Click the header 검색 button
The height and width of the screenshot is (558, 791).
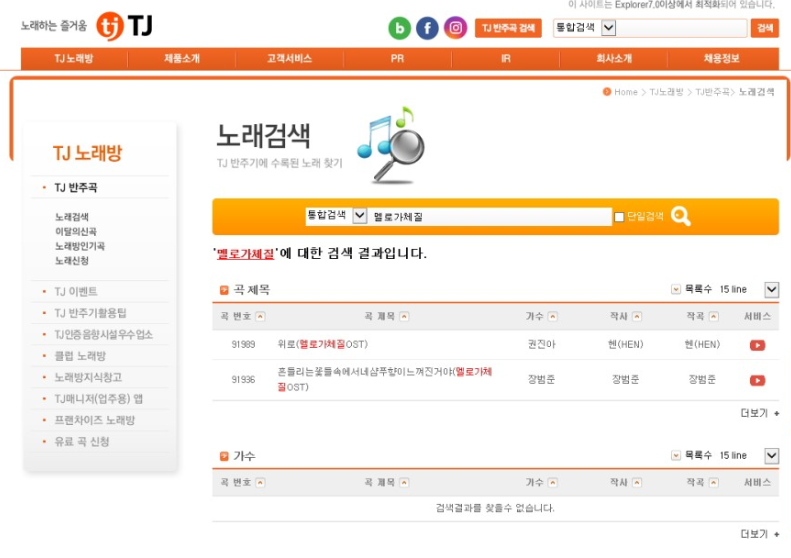pyautogui.click(x=765, y=28)
